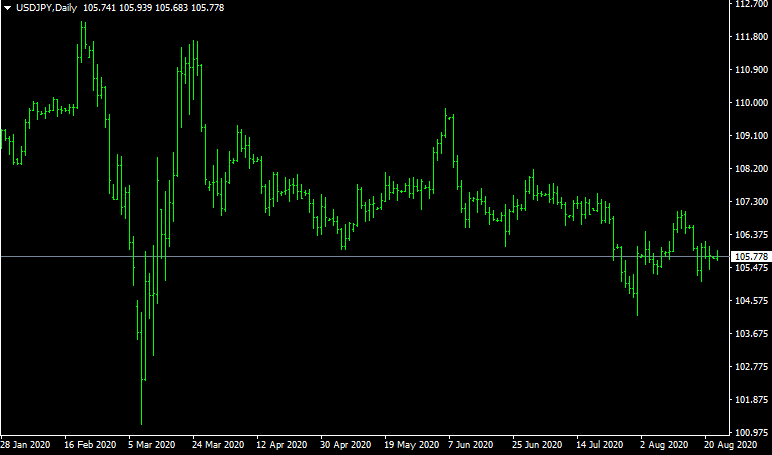
Task: Click the 24 Mar 2020 date label
Action: click(x=218, y=445)
